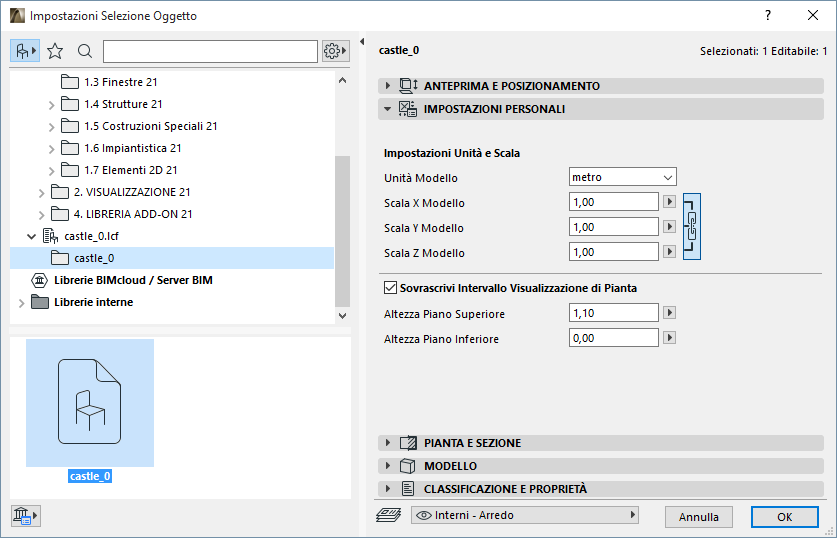Click the Annulla button
This screenshot has height=538, width=837.
(x=699, y=517)
